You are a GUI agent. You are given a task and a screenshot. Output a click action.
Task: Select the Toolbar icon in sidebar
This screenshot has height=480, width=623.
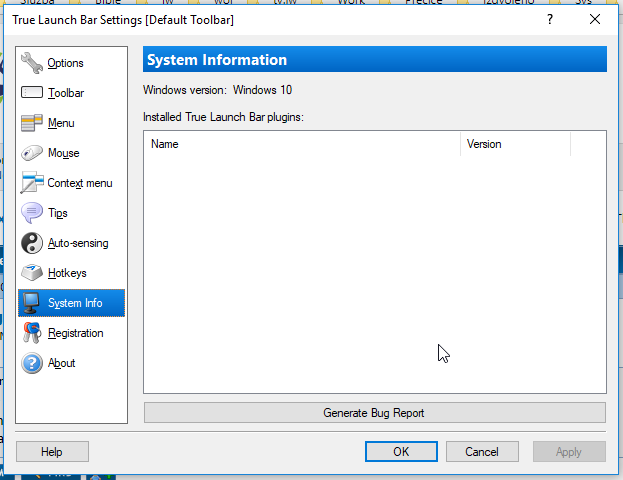coord(32,93)
